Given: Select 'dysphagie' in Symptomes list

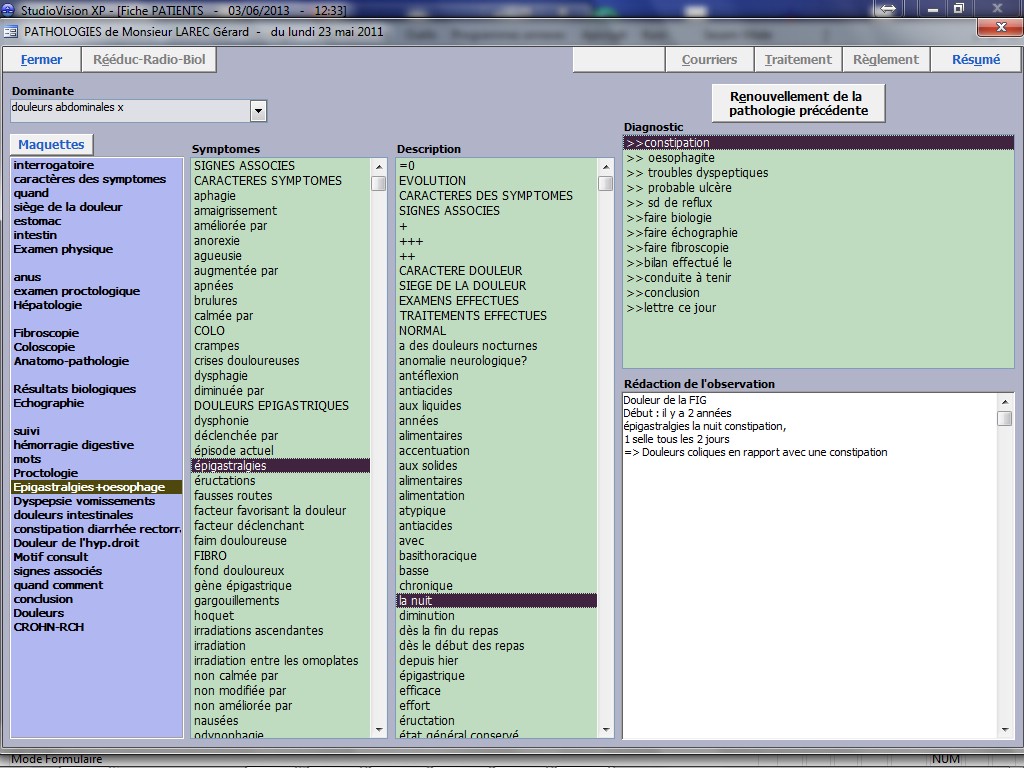Looking at the screenshot, I should [221, 376].
